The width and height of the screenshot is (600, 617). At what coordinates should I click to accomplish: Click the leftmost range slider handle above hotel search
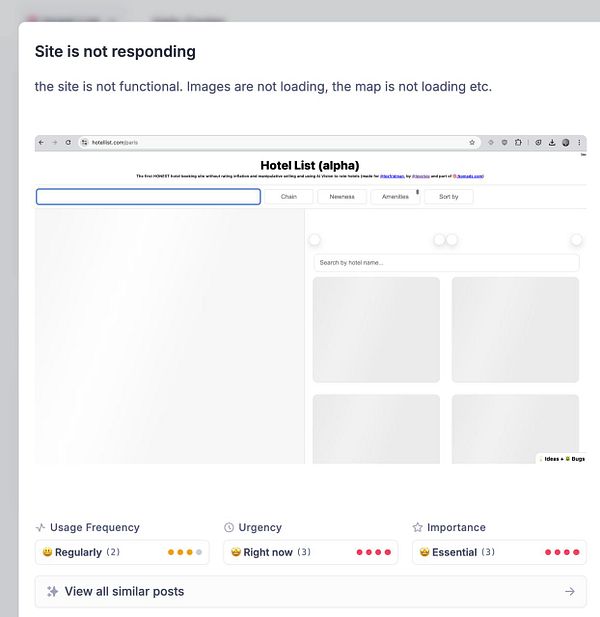(315, 240)
